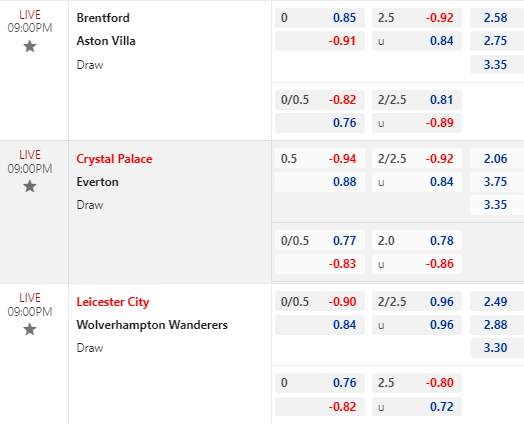Viewport: 524px width, 424px height.
Task: Toggle favorite star for Crystal Palace match
Action: [30, 186]
